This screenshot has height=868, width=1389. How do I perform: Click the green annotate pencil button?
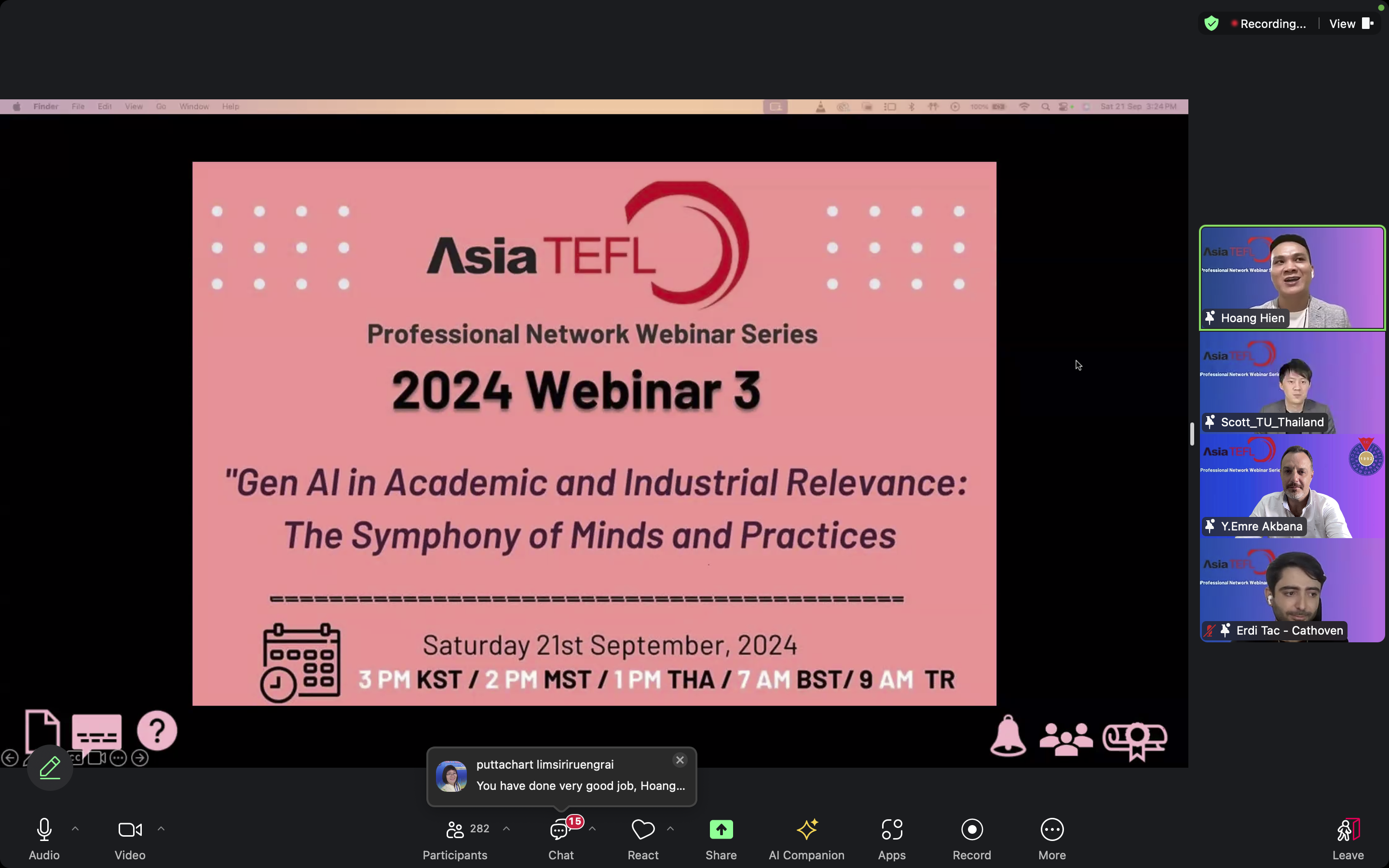[x=50, y=768]
